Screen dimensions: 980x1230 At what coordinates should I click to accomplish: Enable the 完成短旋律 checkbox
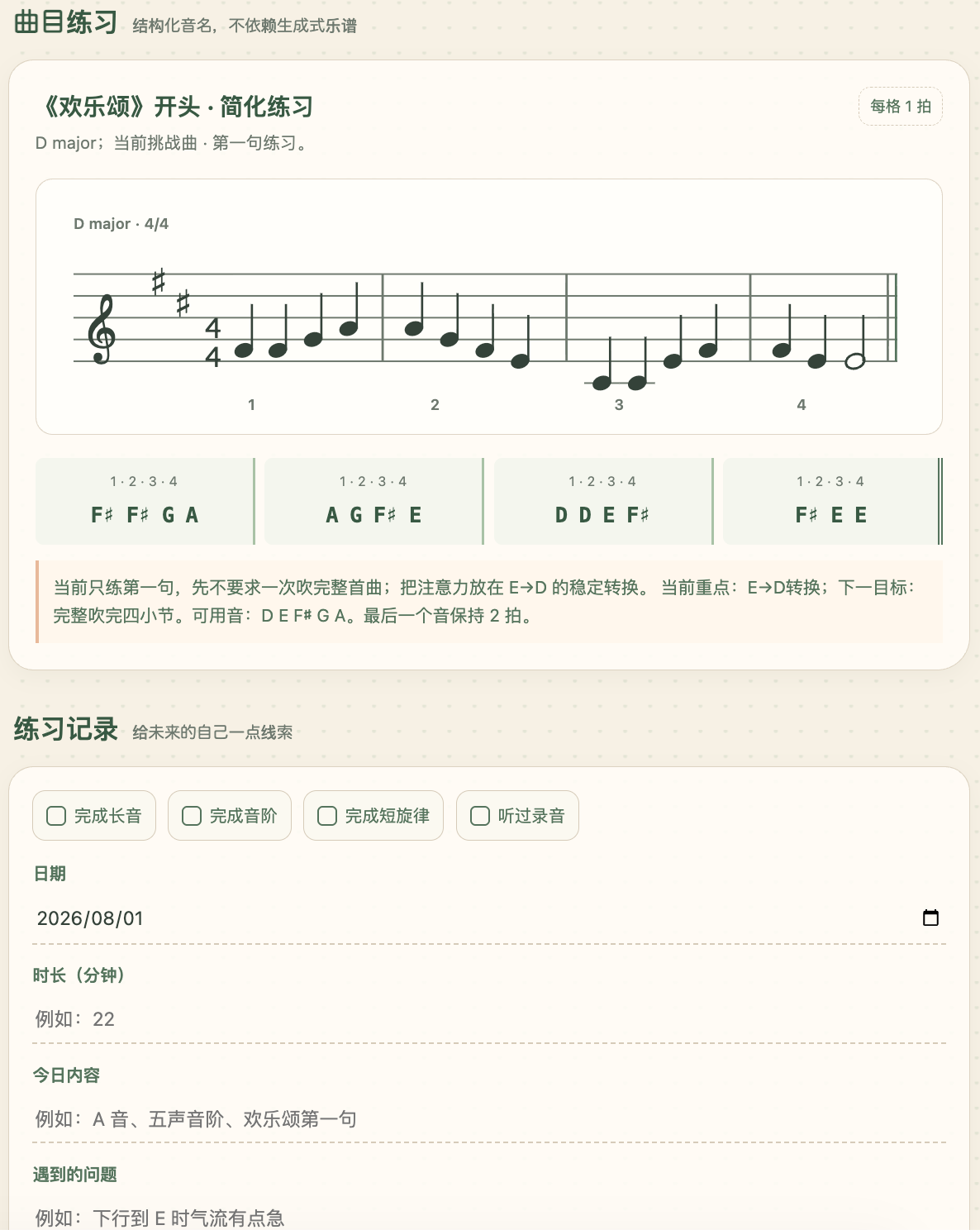pyautogui.click(x=327, y=816)
